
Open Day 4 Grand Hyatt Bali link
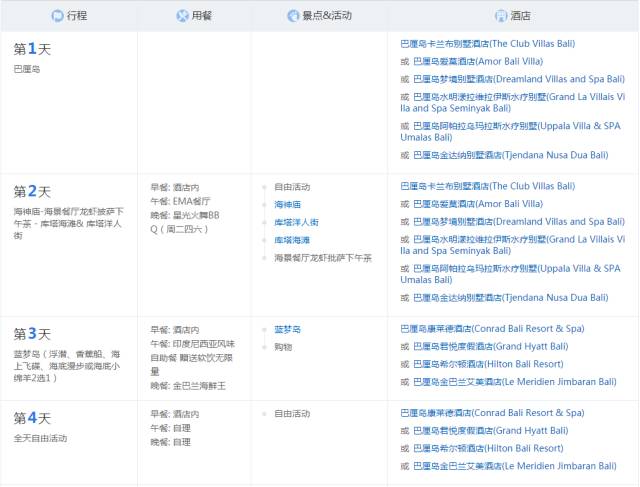[x=491, y=431]
